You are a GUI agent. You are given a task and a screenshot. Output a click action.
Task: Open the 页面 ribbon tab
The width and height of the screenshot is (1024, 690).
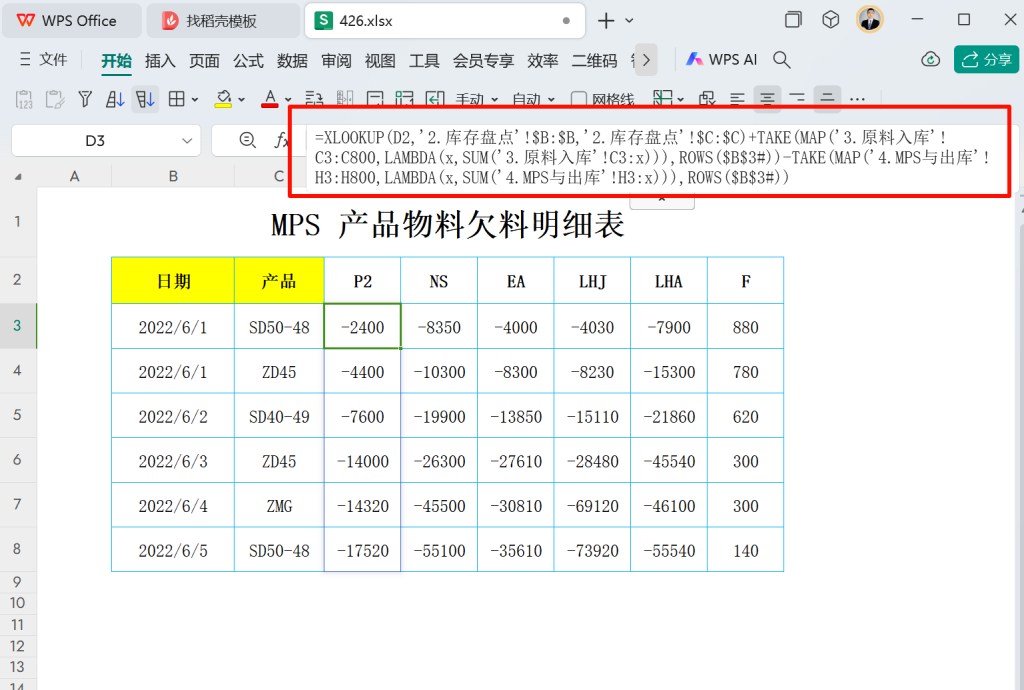pos(204,60)
